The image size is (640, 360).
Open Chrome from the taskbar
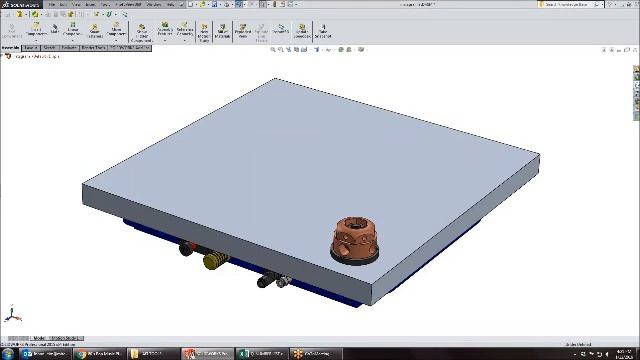pyautogui.click(x=99, y=353)
